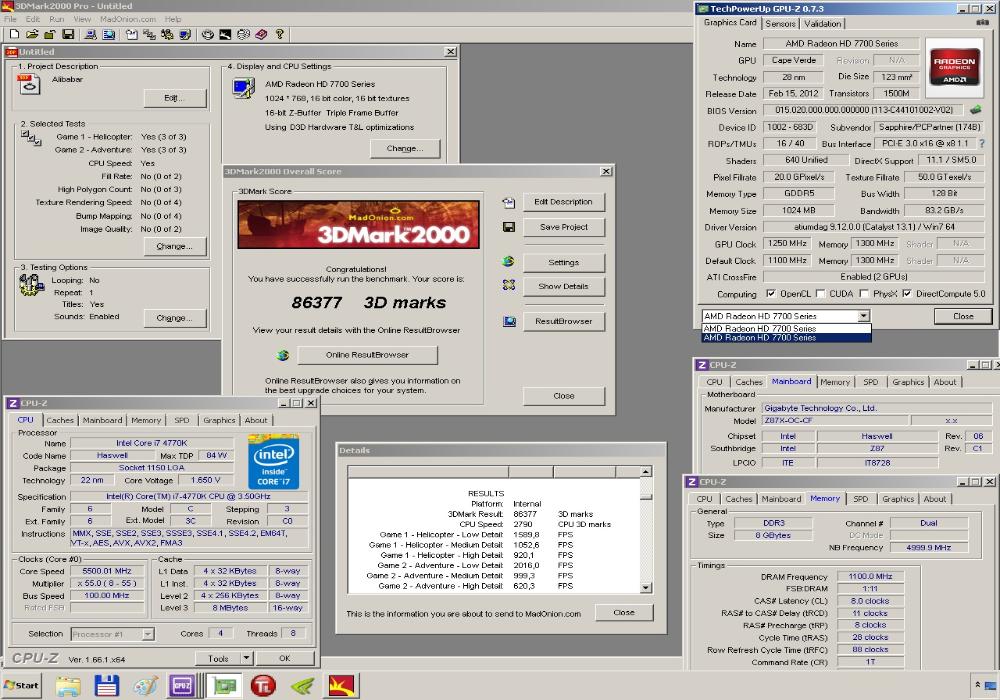Open the GPU-Z graphics card taskbar icon
This screenshot has width=1000, height=700.
224,685
